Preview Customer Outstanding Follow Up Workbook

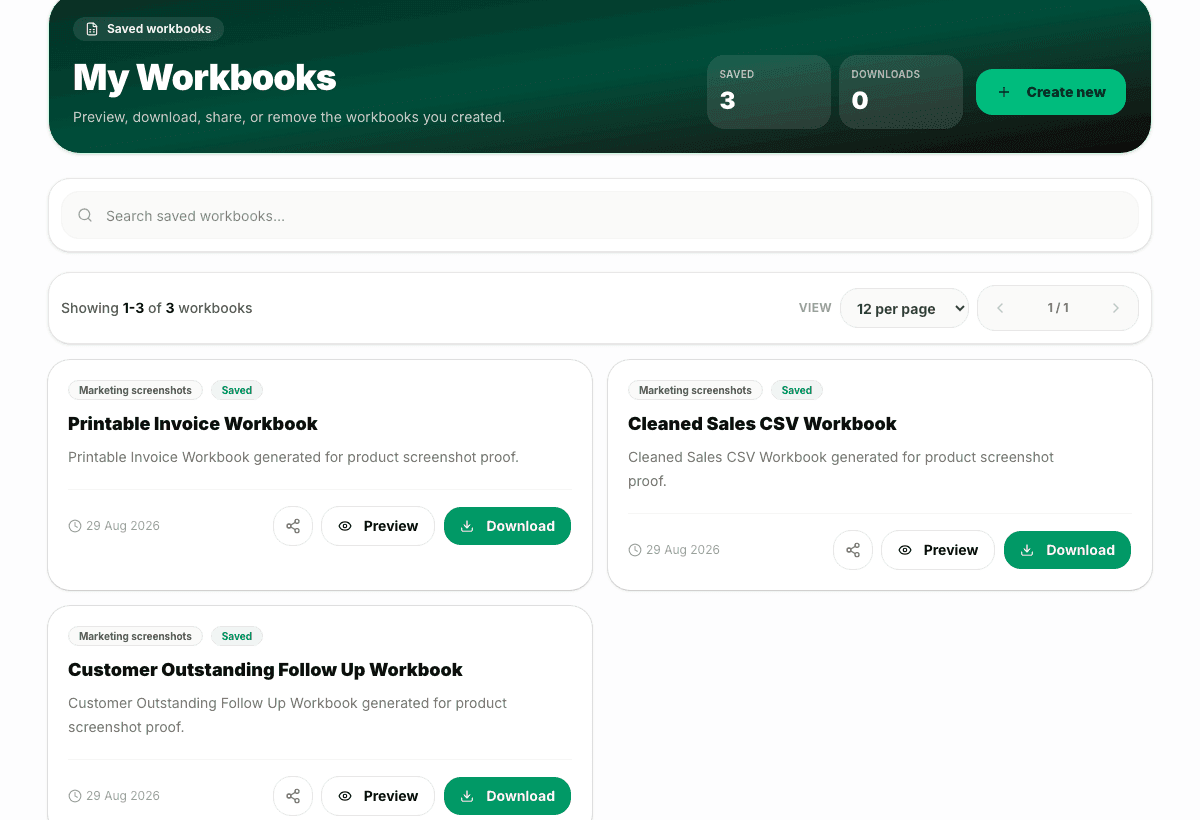(378, 796)
